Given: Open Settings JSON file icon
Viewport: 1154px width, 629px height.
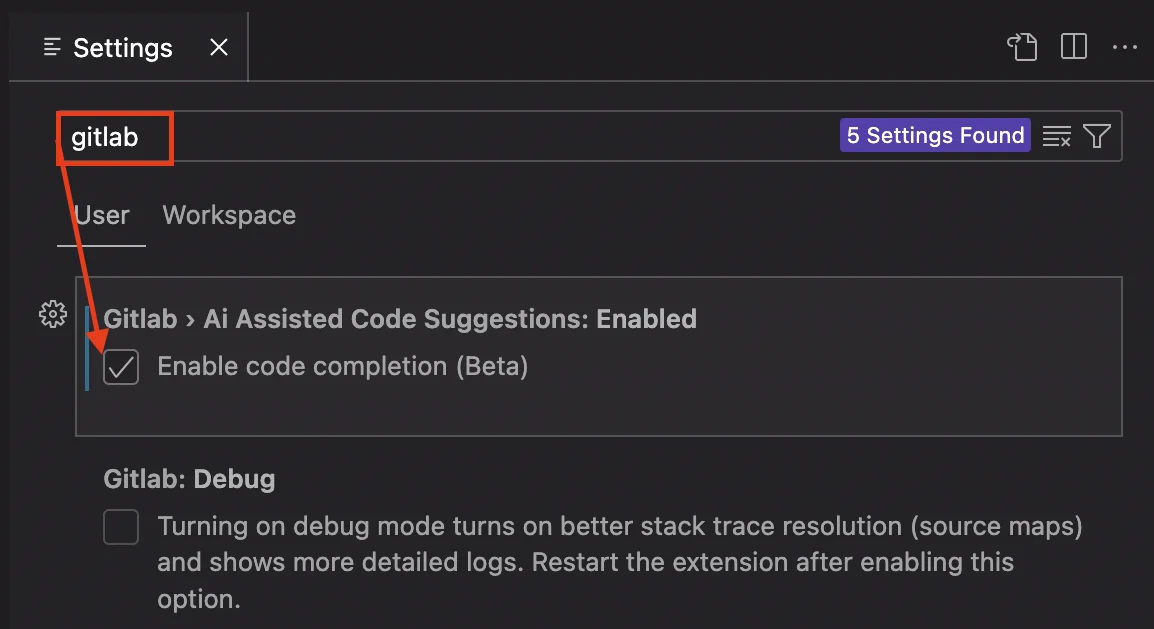Looking at the screenshot, I should 1022,47.
